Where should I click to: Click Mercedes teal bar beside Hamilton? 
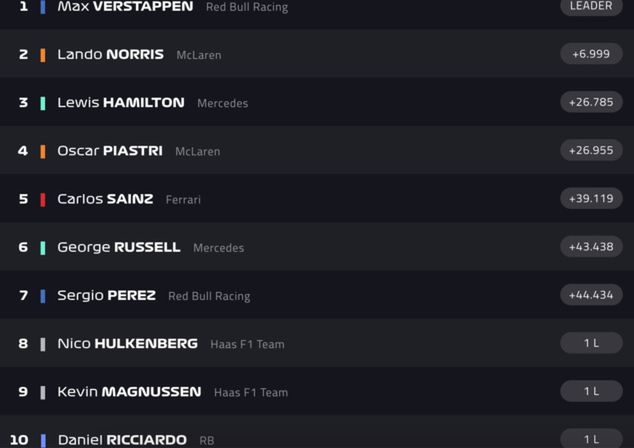(43, 103)
